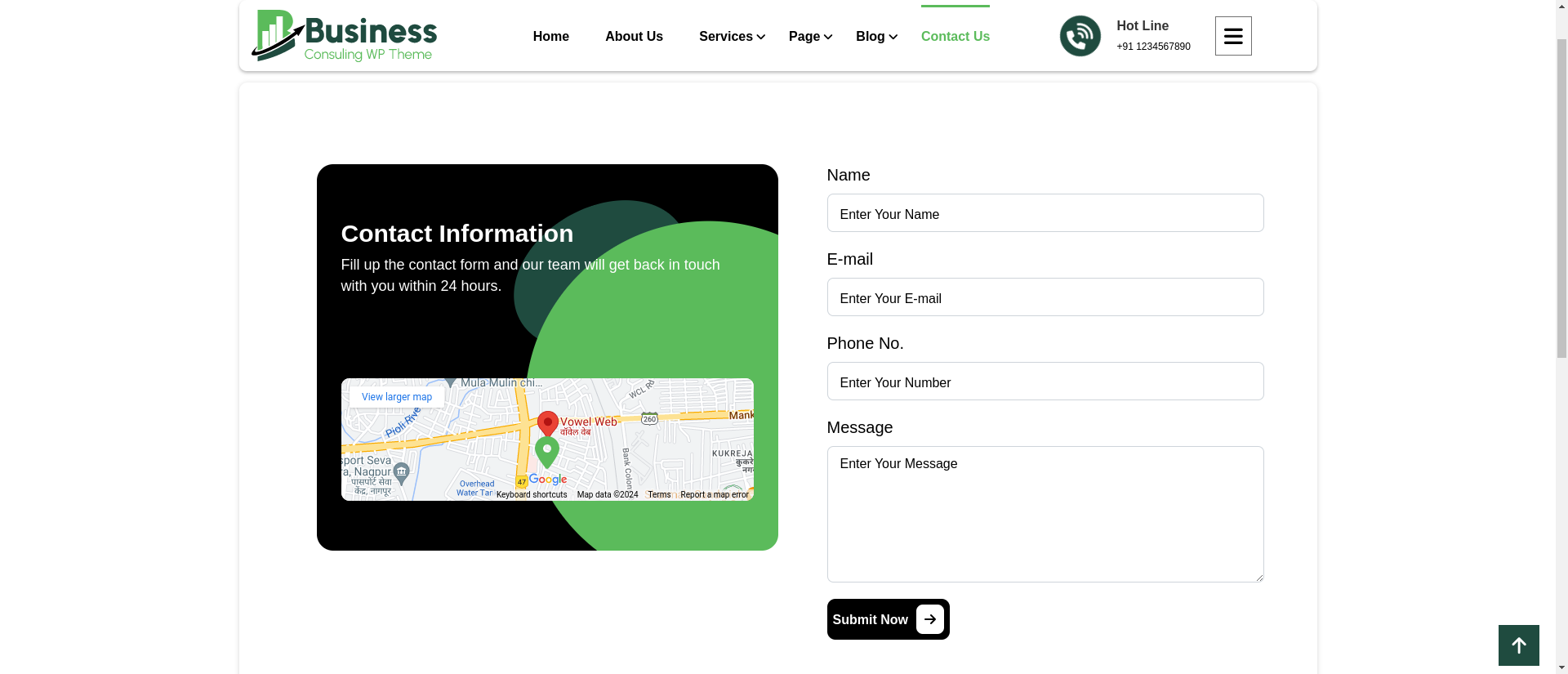The height and width of the screenshot is (674, 1568).
Task: Go to the Home menu item
Action: point(550,37)
